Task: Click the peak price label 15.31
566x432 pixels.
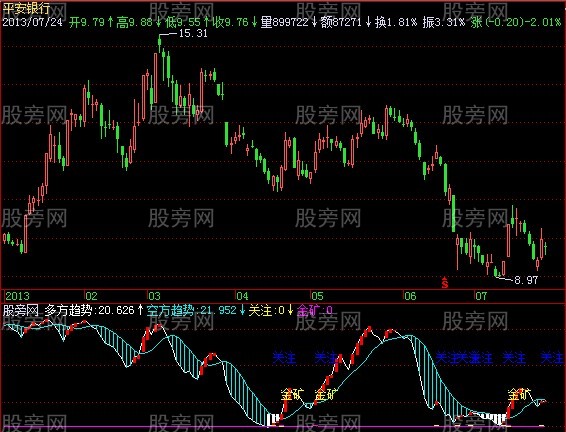Action: (x=193, y=34)
